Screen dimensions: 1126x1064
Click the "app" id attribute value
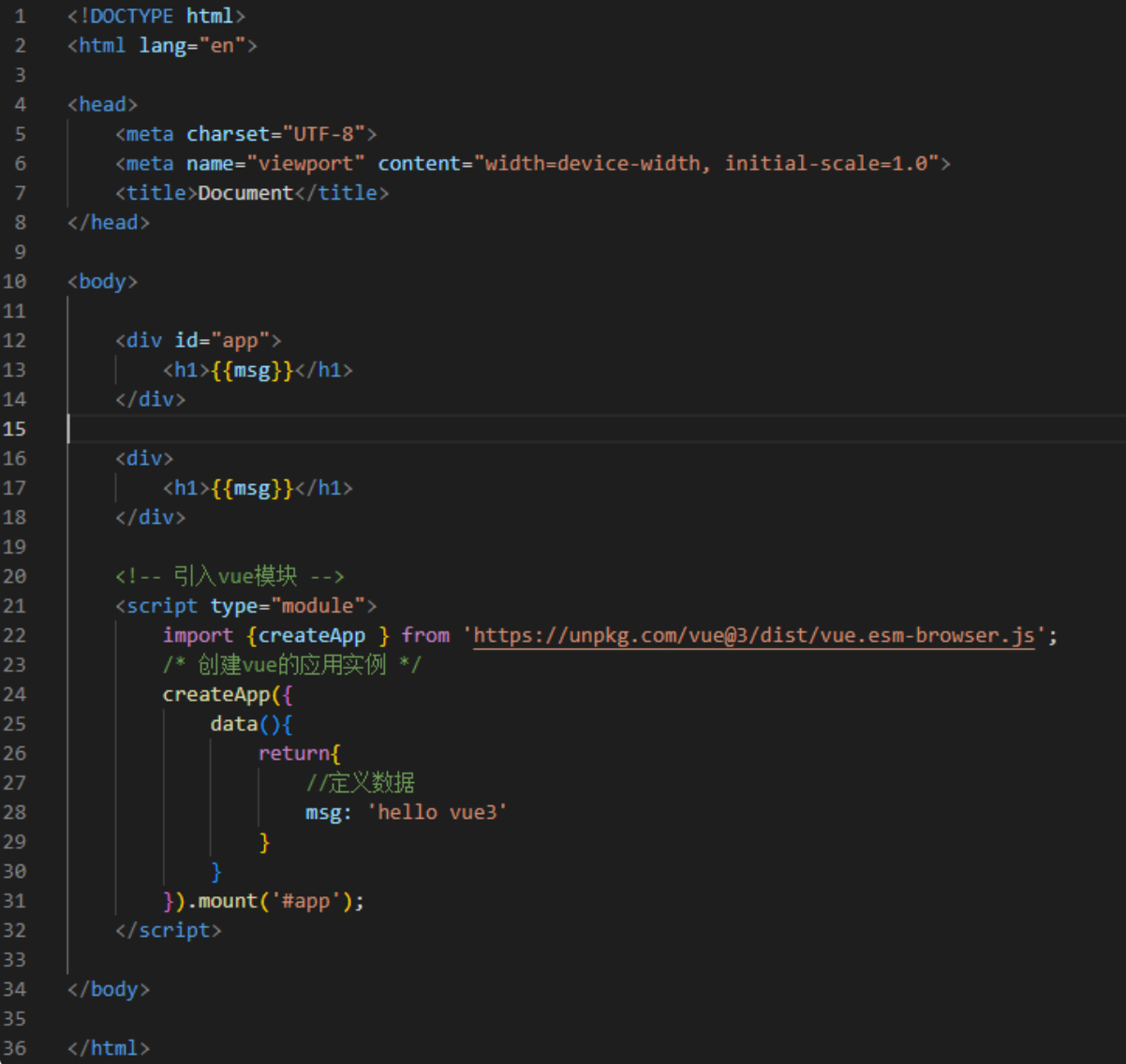[240, 341]
